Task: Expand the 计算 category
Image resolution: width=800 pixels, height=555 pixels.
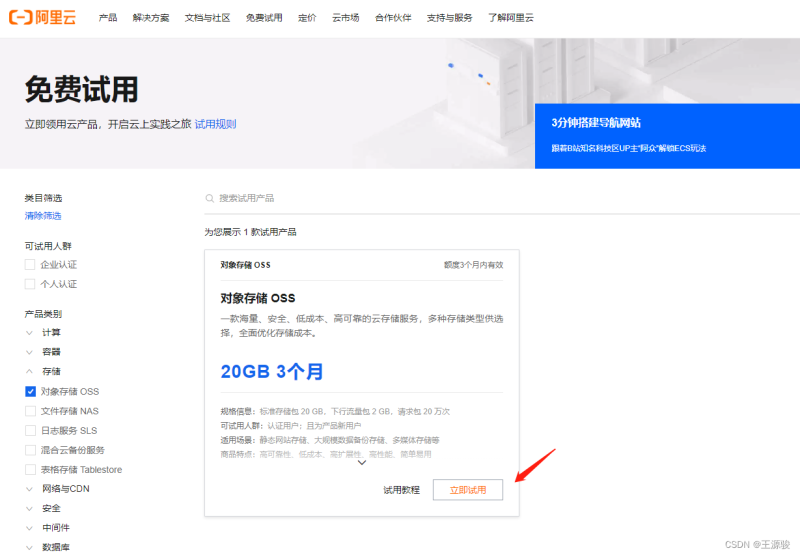Action: tap(30, 332)
